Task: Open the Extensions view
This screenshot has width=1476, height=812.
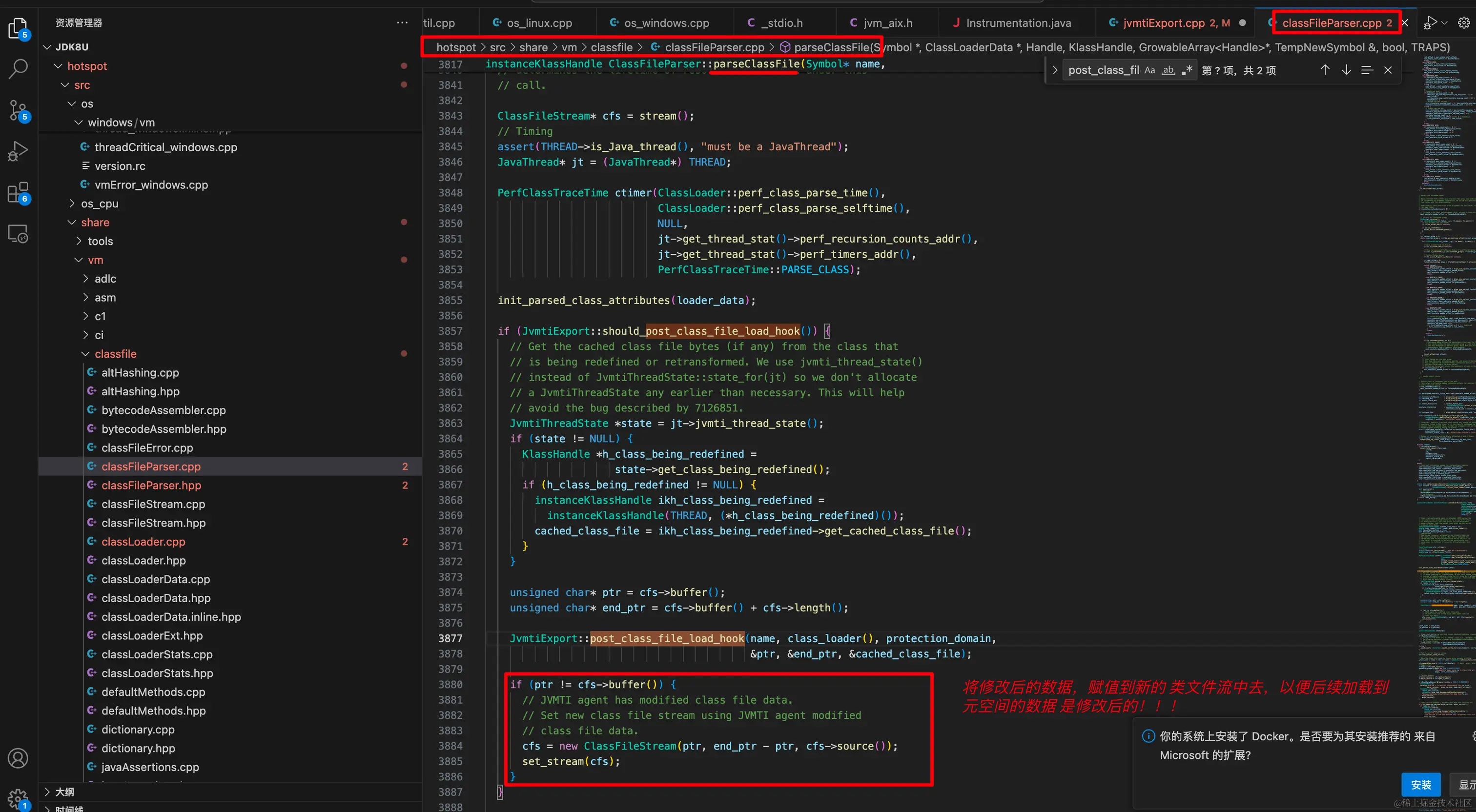Action: [18, 193]
